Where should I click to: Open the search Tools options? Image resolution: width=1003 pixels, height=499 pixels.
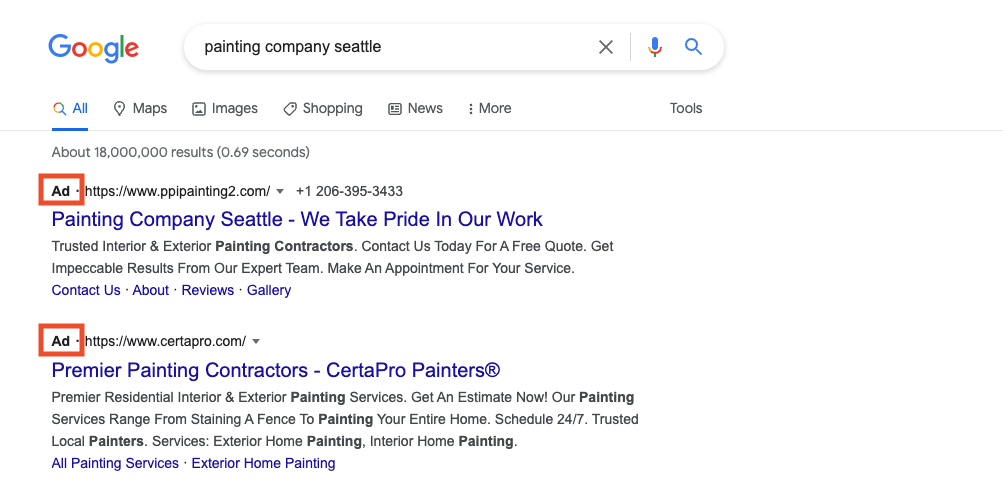point(686,108)
